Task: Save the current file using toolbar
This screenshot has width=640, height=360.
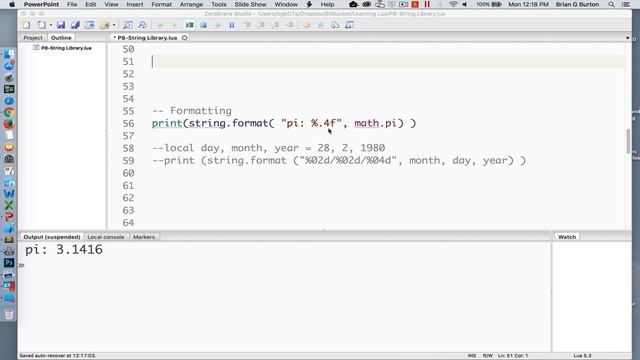Action: point(61,25)
